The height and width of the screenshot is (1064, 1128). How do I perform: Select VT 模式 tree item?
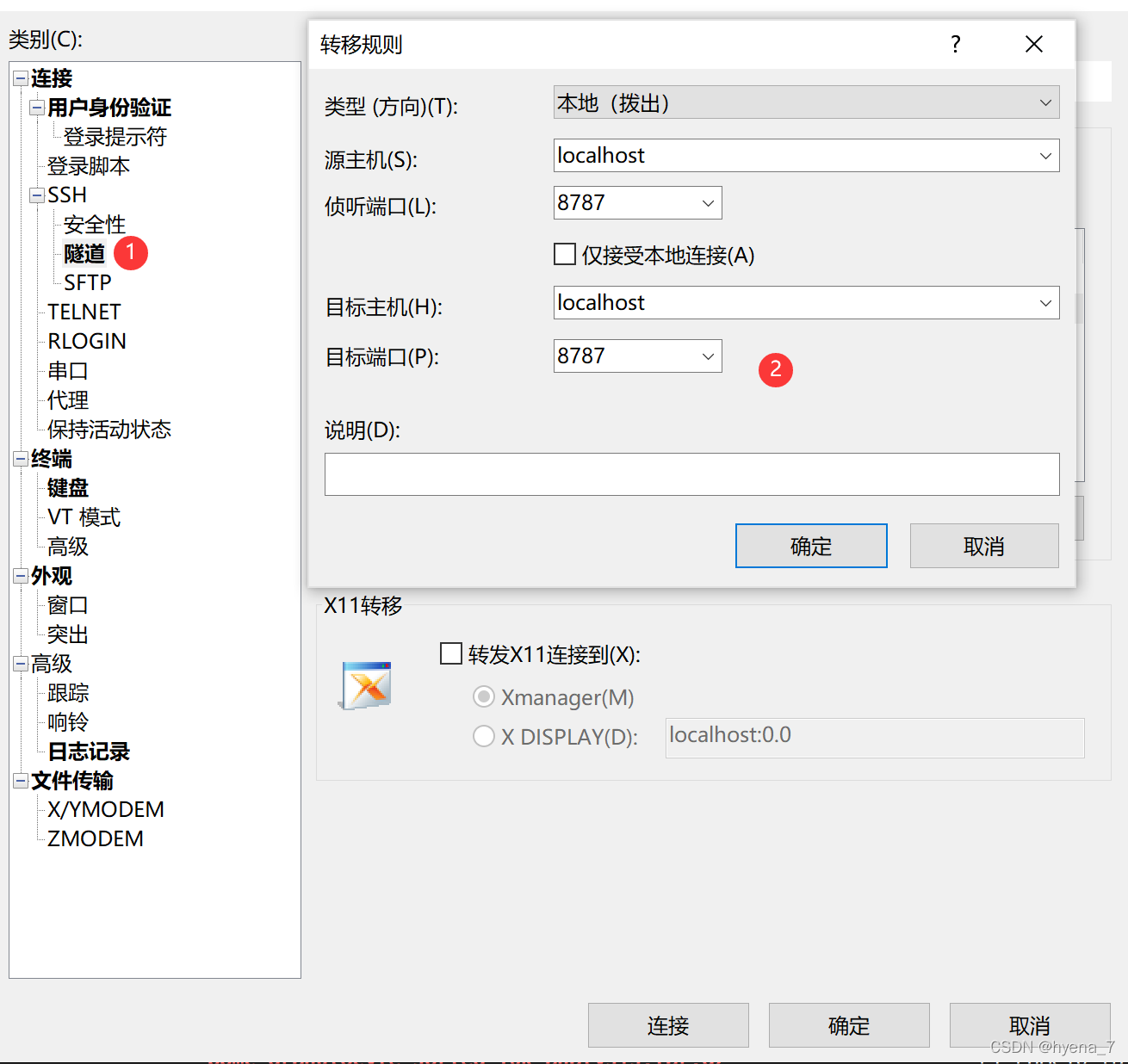84,517
